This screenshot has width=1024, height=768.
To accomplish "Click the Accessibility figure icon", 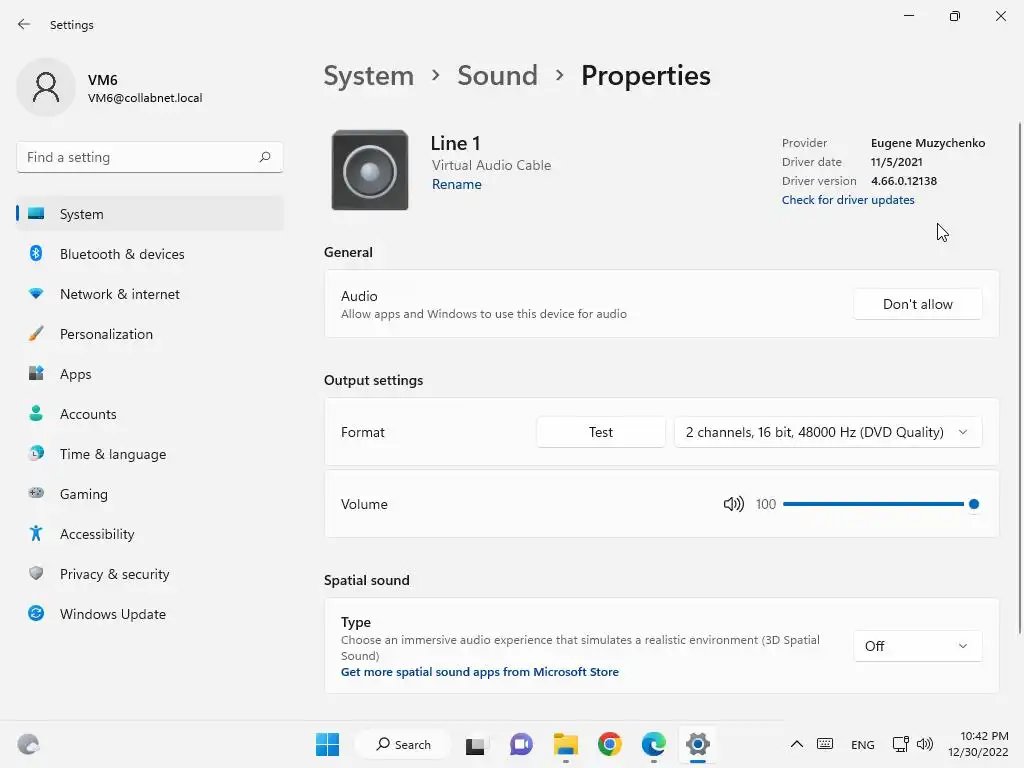I will tap(36, 534).
